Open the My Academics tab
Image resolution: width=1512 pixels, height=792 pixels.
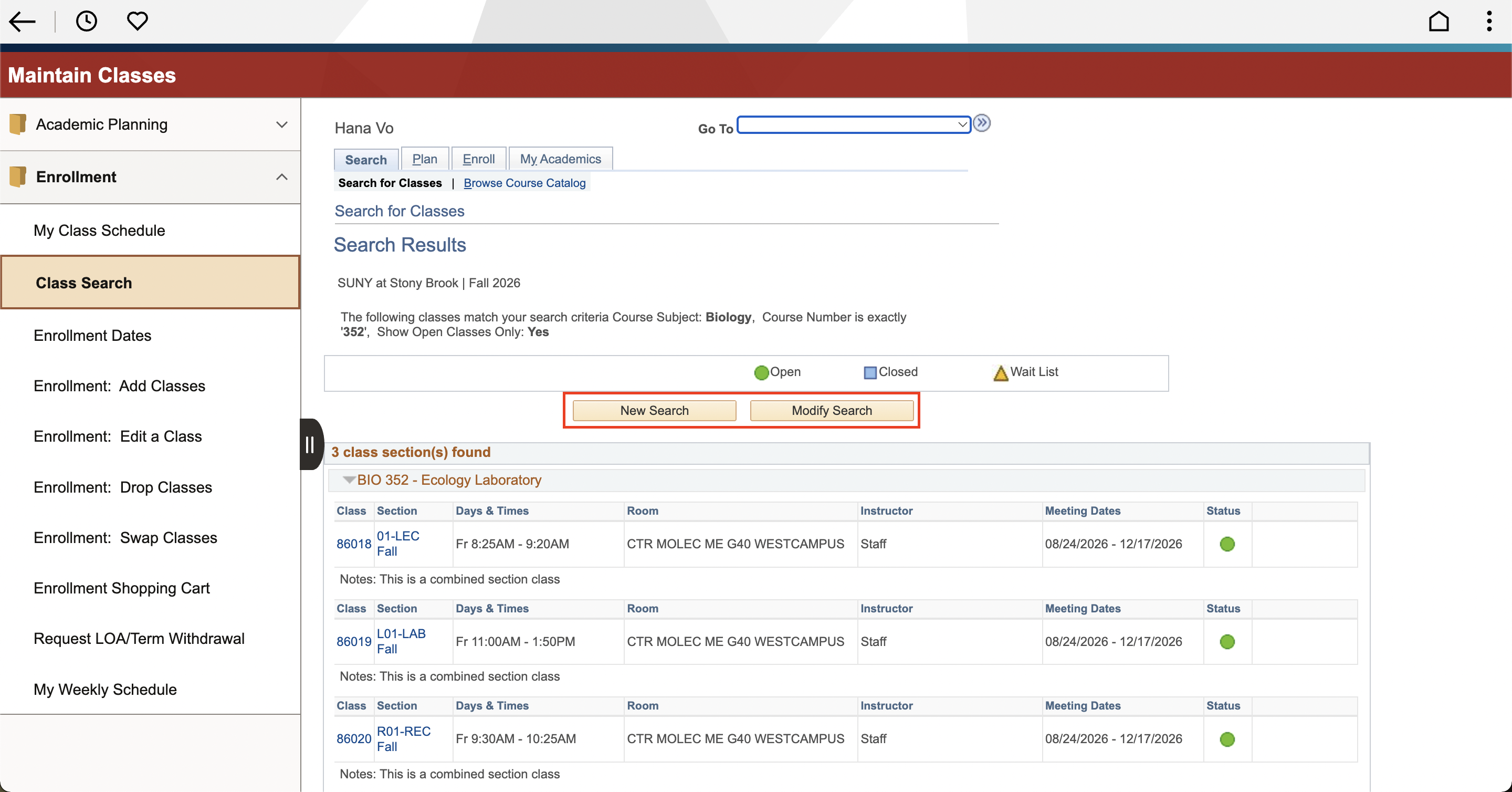[560, 159]
